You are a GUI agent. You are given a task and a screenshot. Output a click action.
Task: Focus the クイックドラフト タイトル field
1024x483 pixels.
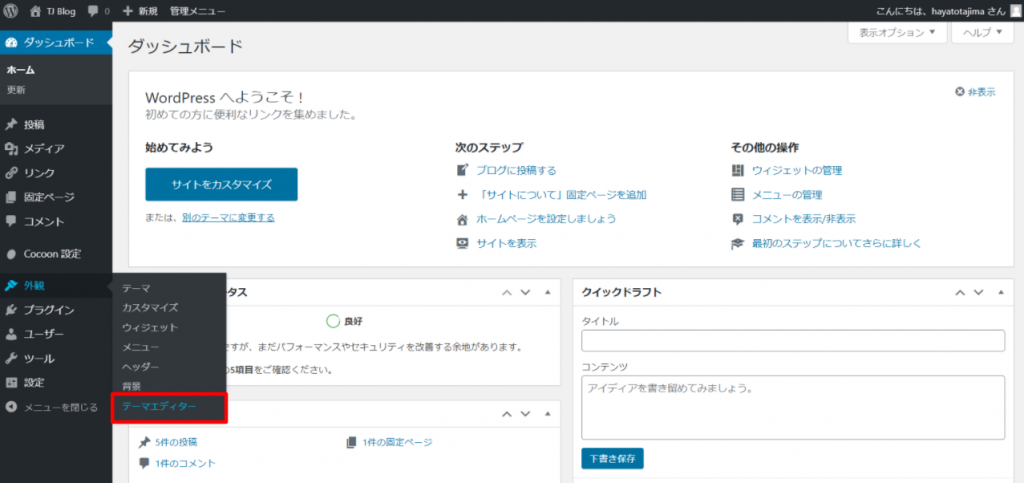793,341
